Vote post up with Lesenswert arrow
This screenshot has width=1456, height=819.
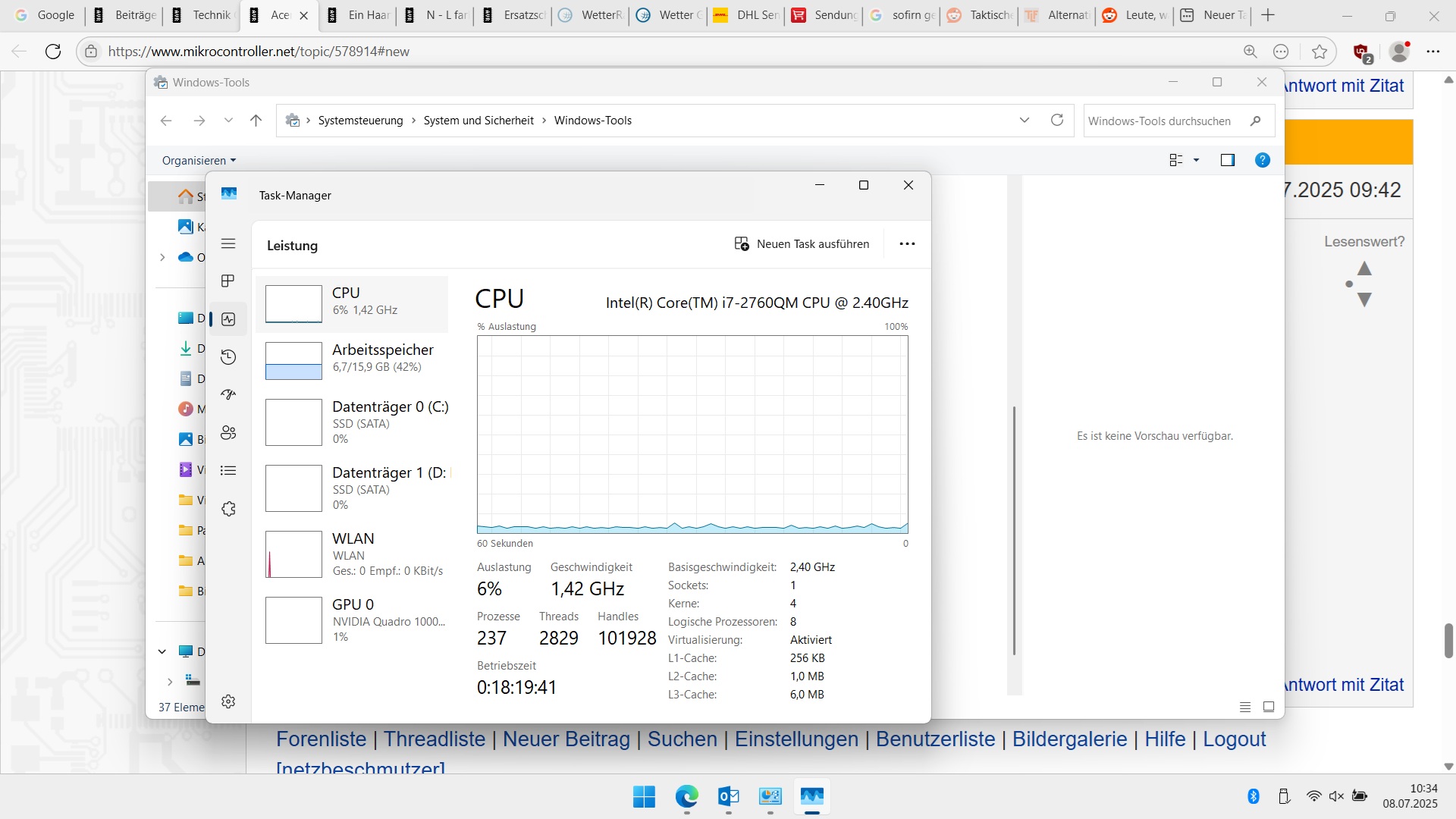point(1364,268)
